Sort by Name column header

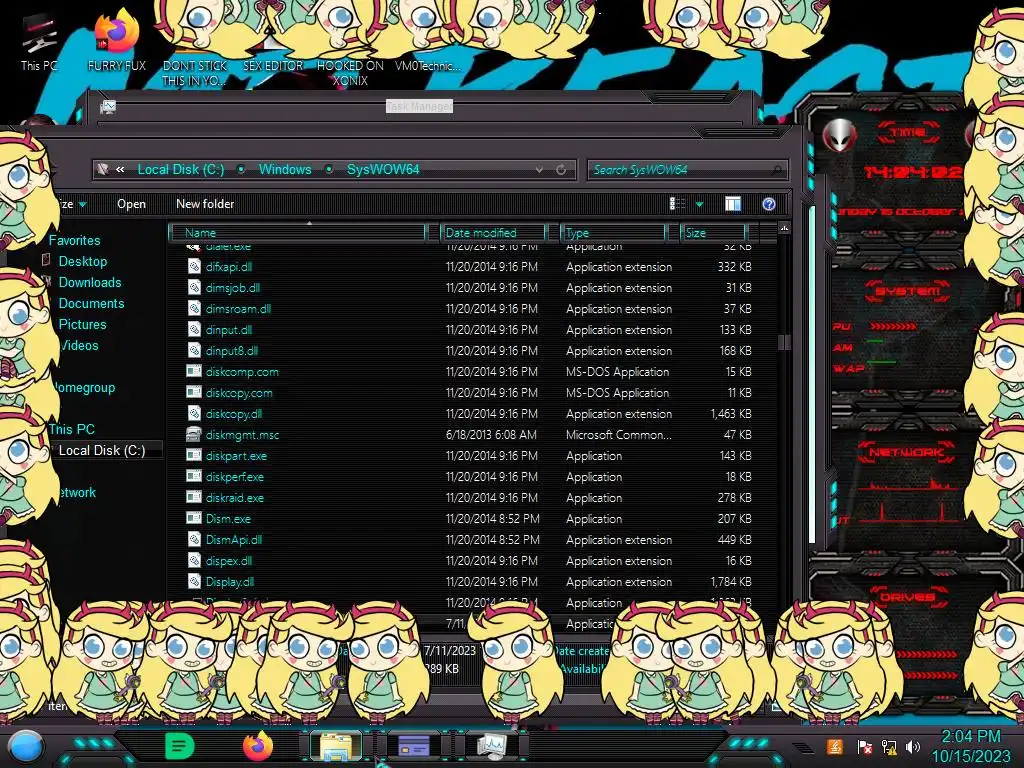click(297, 232)
